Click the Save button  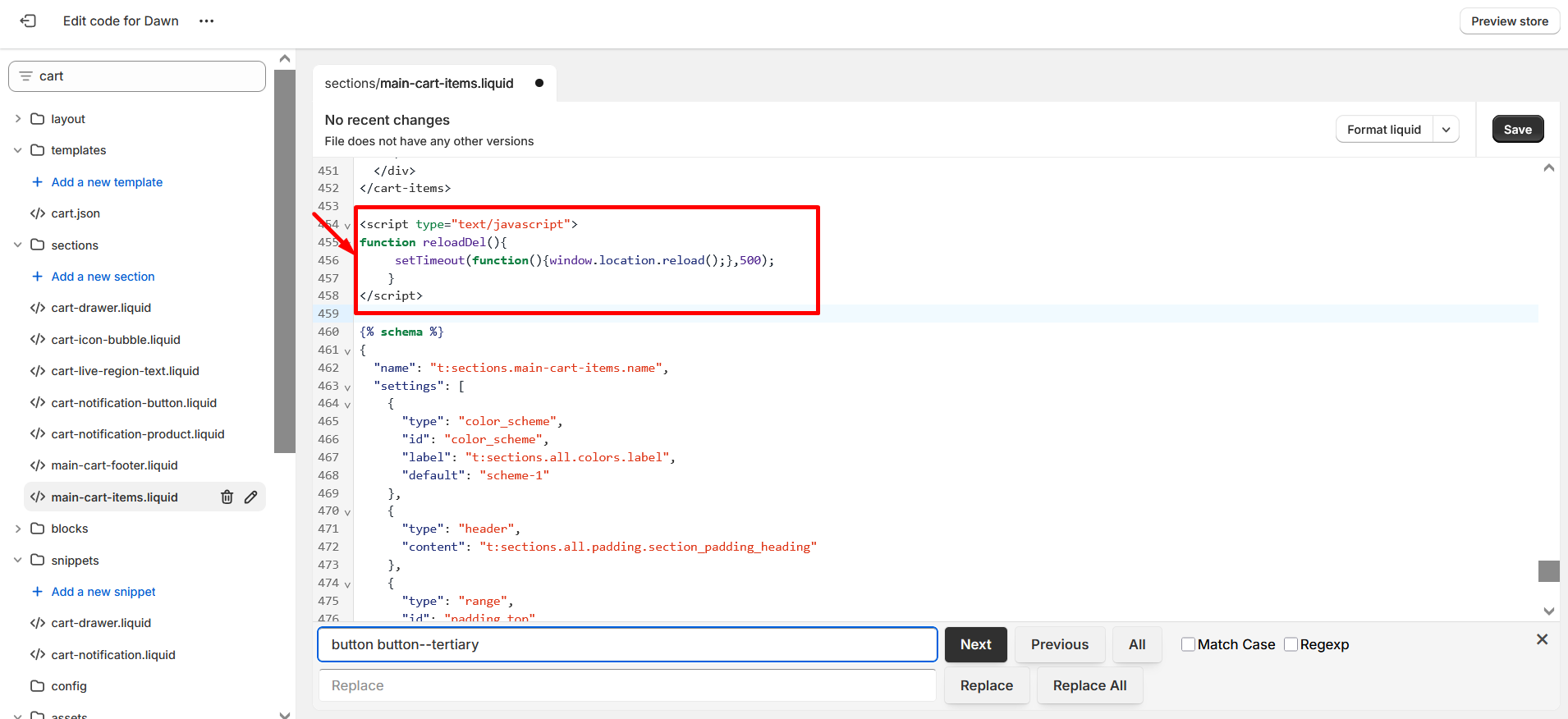[1517, 130]
